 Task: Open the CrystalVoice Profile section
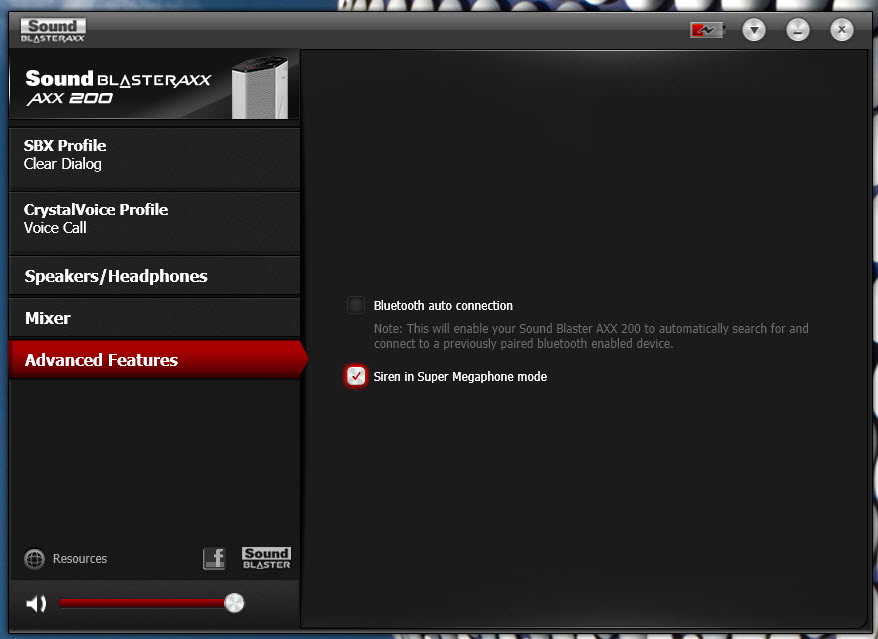(x=155, y=223)
